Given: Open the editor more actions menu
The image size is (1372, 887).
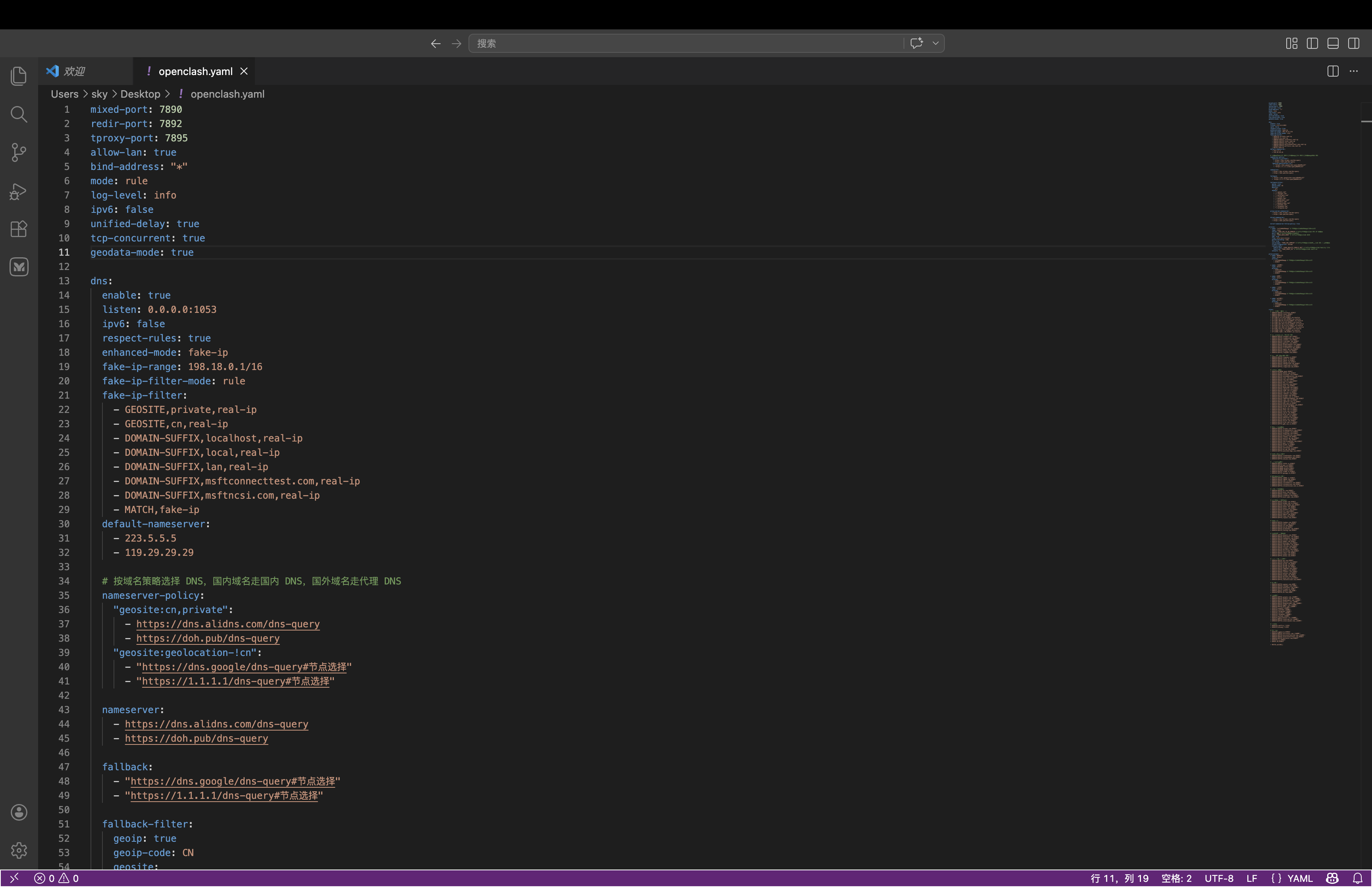Looking at the screenshot, I should 1354,71.
